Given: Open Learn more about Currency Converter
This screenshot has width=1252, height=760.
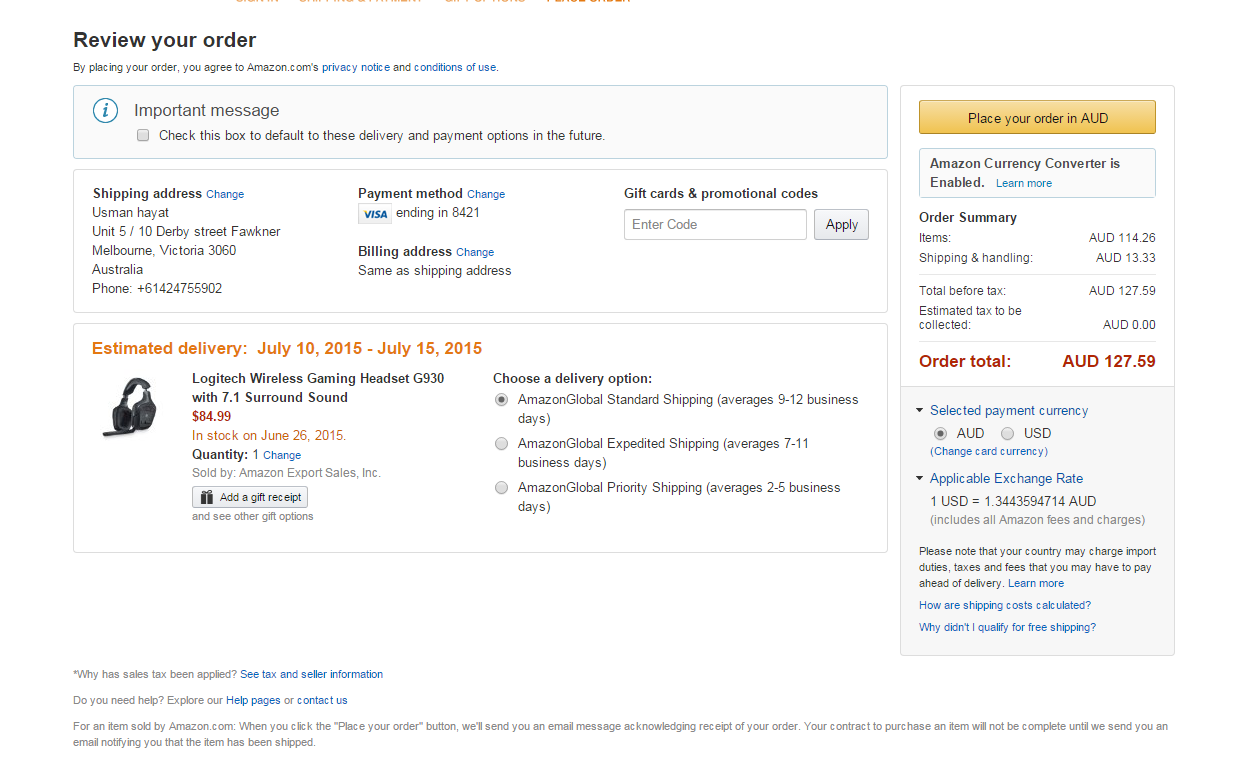Looking at the screenshot, I should (1024, 183).
